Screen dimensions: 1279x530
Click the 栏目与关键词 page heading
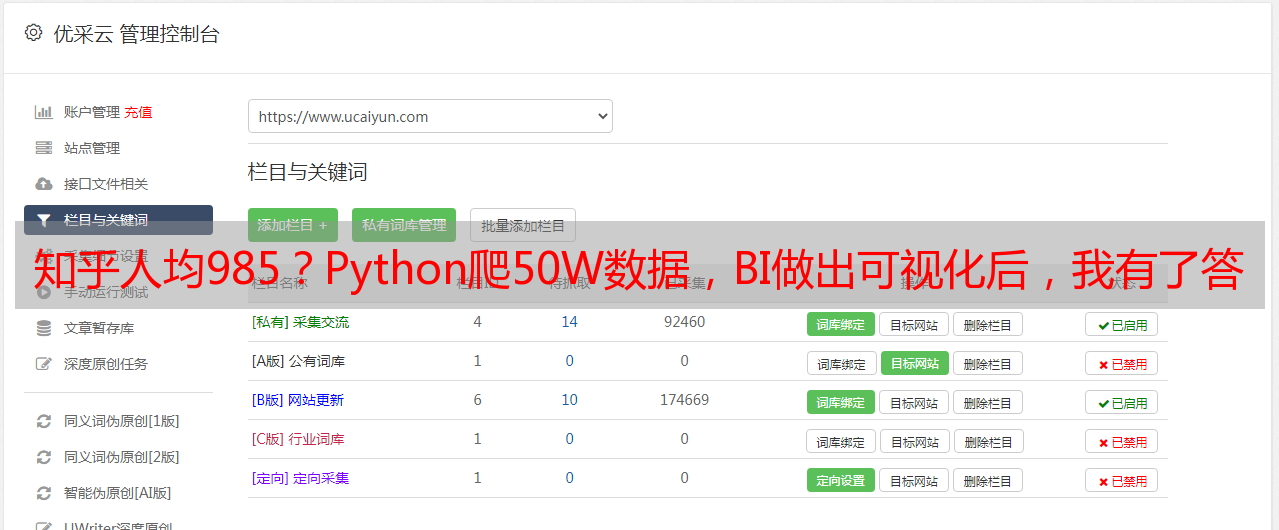pos(308,172)
